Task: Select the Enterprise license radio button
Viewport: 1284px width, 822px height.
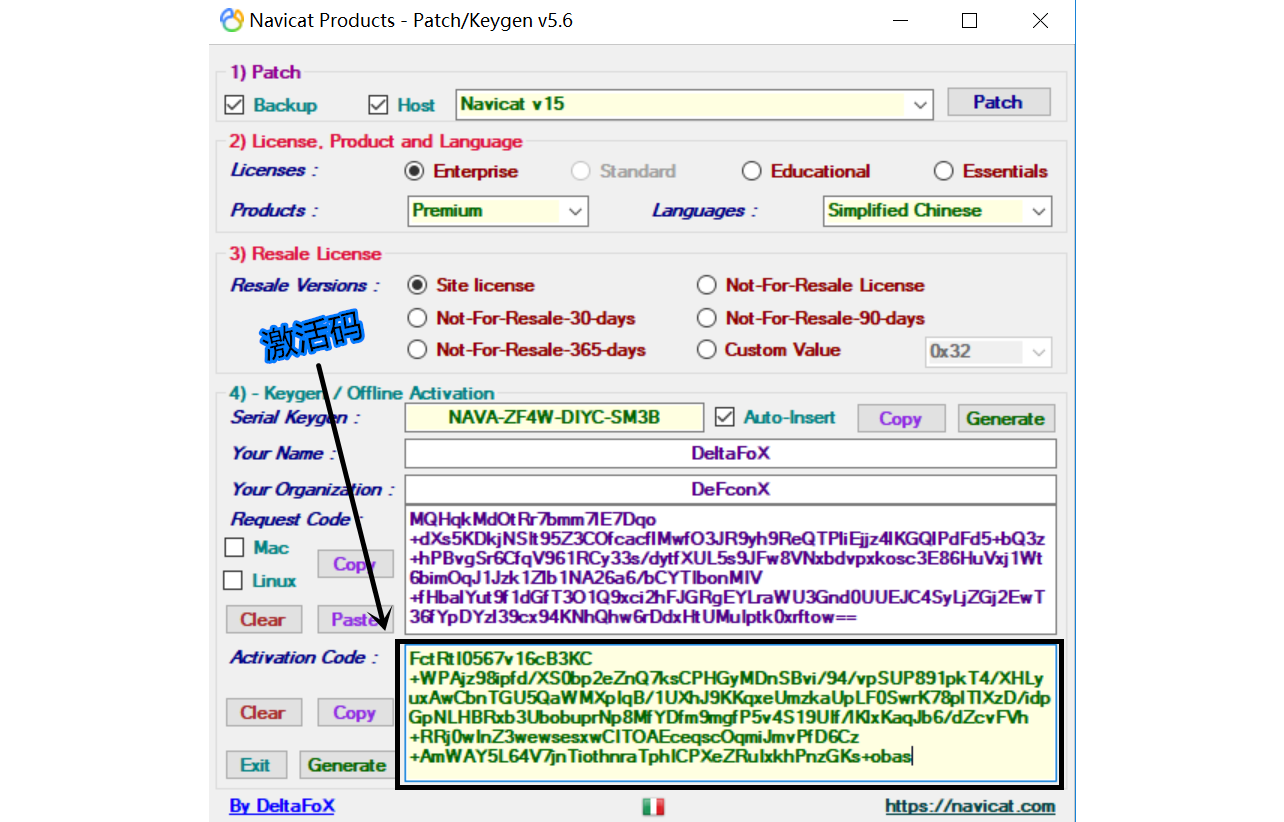Action: pos(414,171)
